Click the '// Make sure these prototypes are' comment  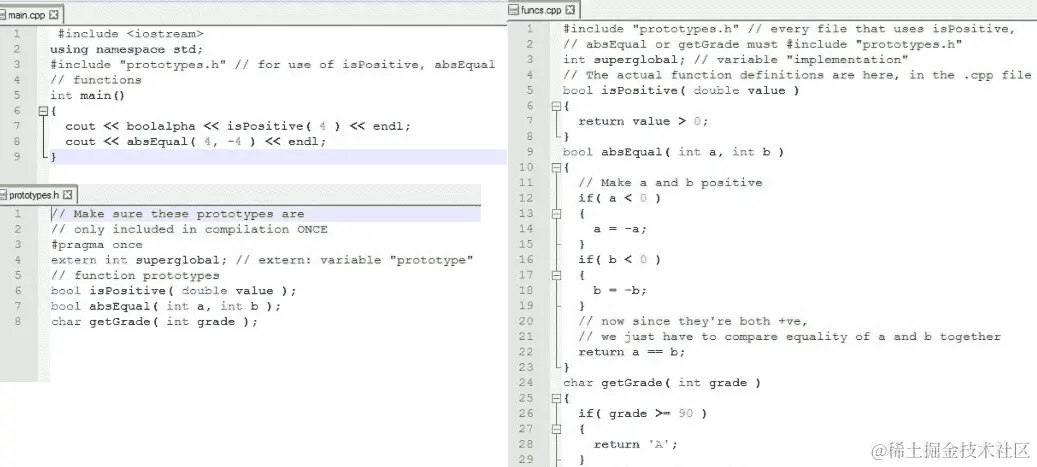(x=178, y=214)
